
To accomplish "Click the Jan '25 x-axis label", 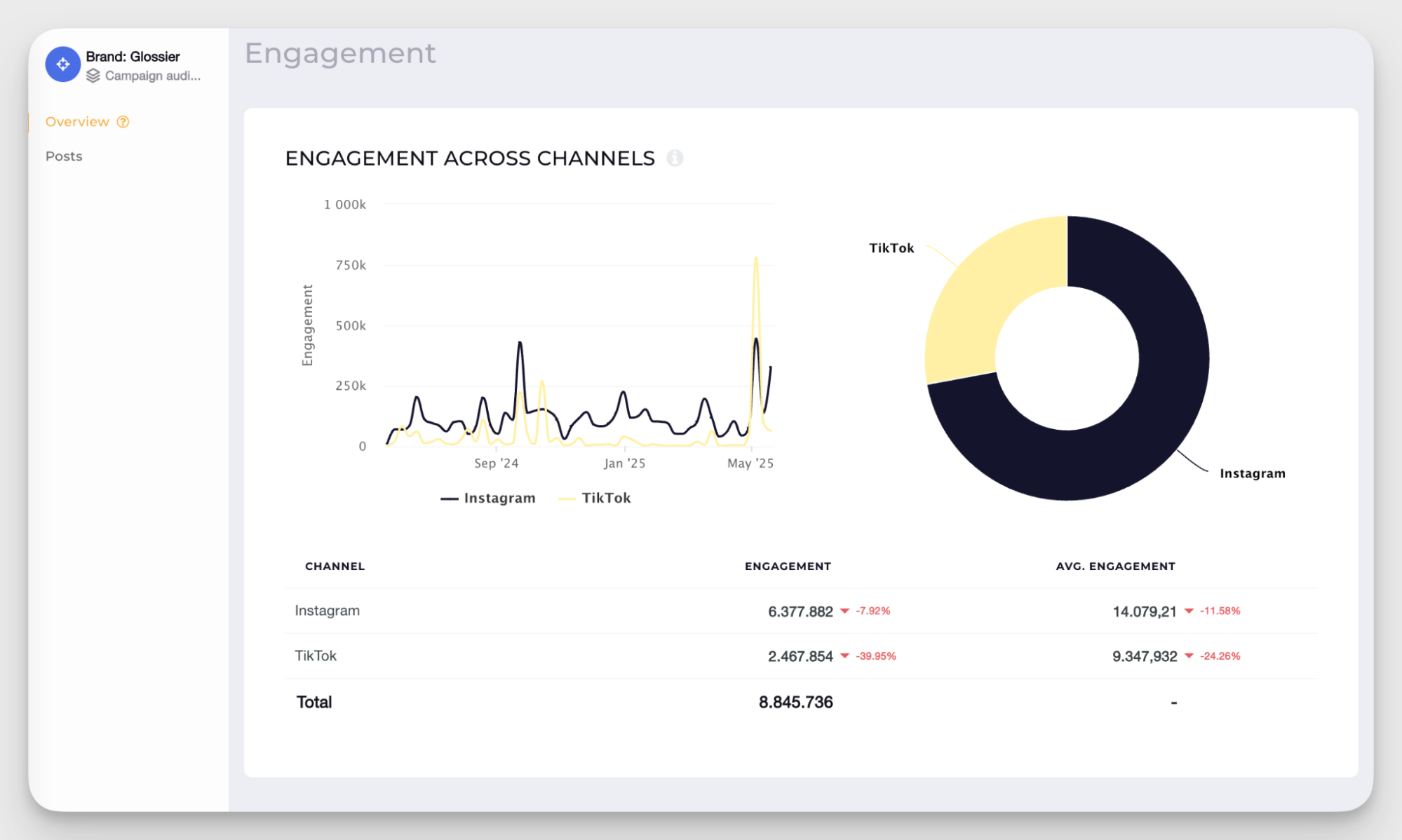I will 624,463.
